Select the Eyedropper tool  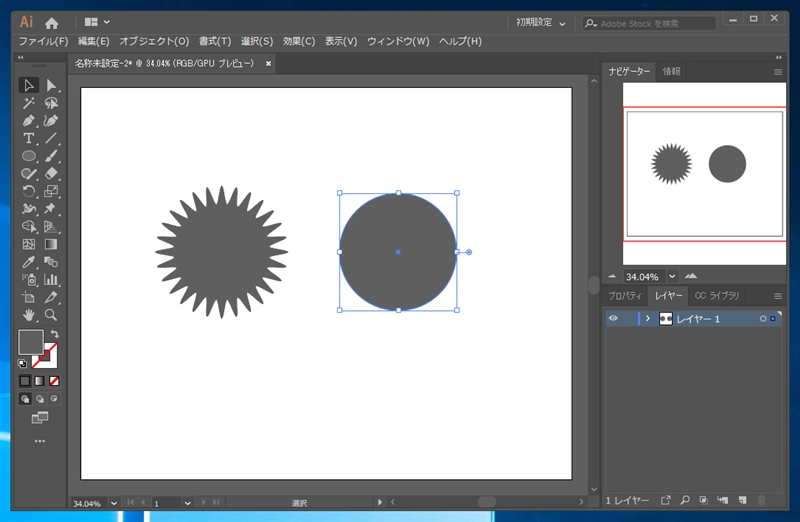pyautogui.click(x=29, y=262)
